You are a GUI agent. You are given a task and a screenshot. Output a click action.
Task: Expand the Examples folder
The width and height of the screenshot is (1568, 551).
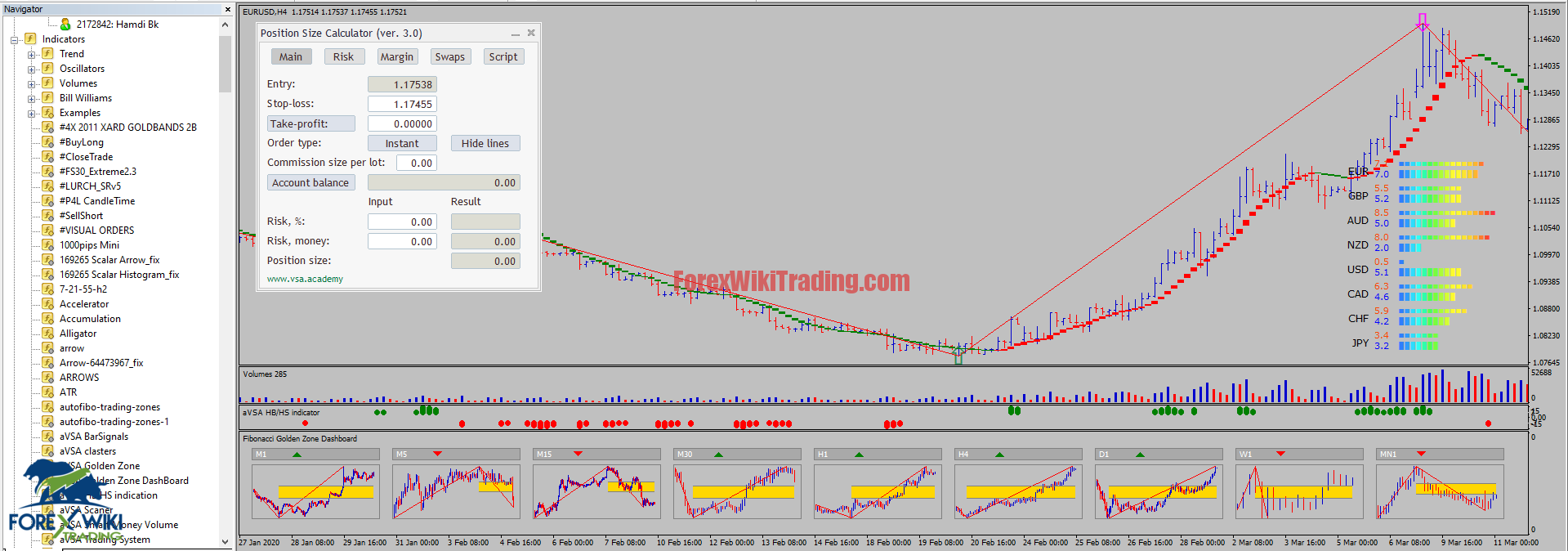coord(31,113)
